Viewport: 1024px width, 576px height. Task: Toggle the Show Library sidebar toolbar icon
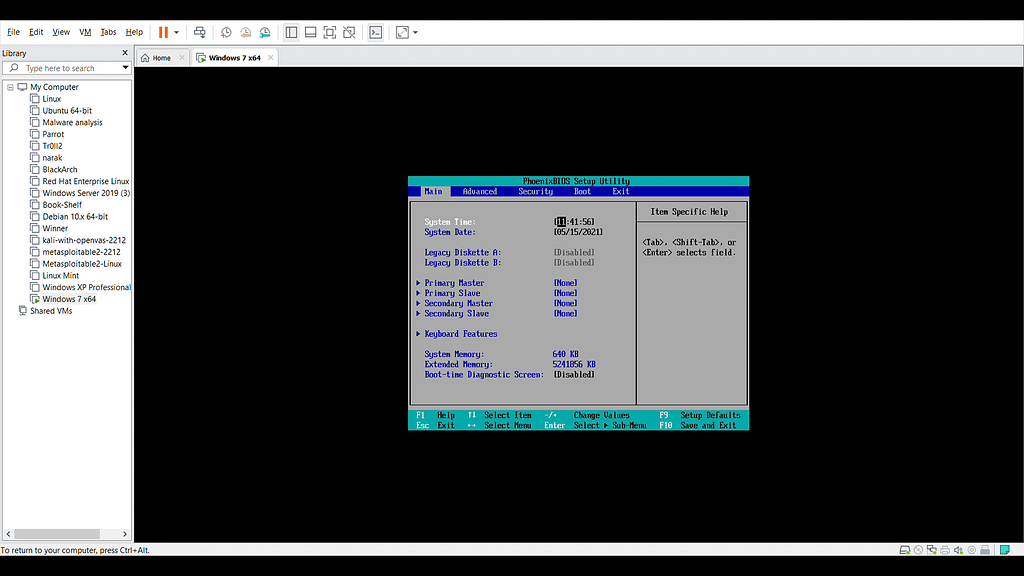tap(291, 32)
